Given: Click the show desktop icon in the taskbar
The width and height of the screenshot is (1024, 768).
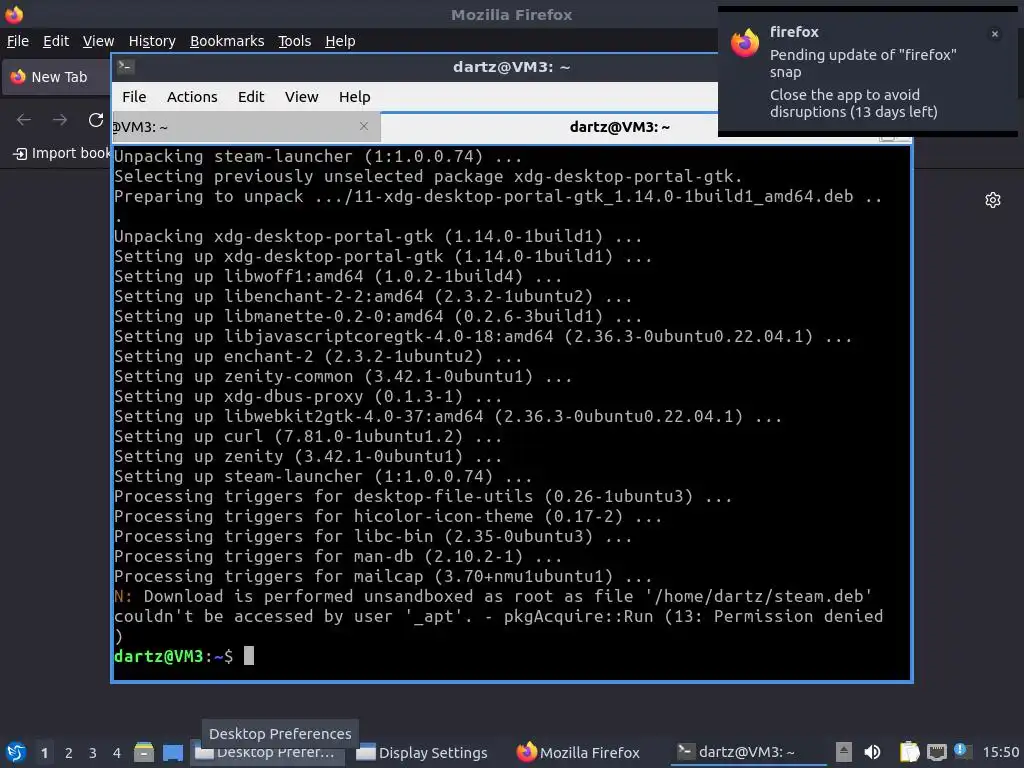Looking at the screenshot, I should click(173, 752).
